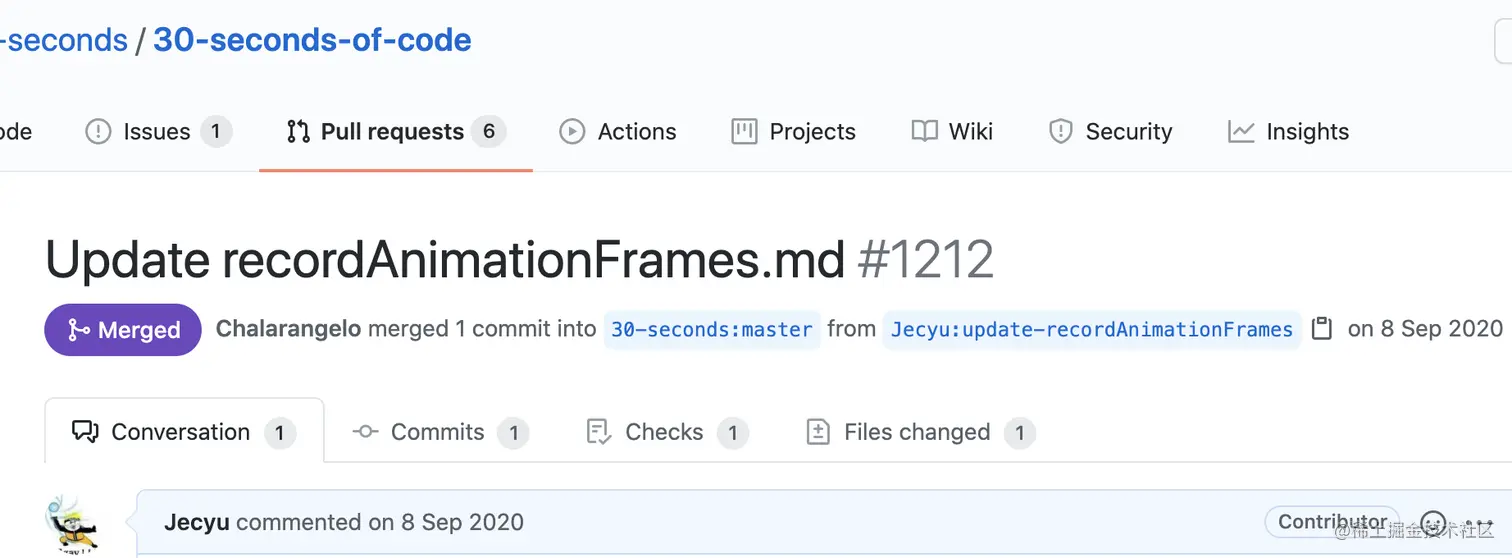Image resolution: width=1512 pixels, height=558 pixels.
Task: Switch to the Checks tab
Action: 666,432
